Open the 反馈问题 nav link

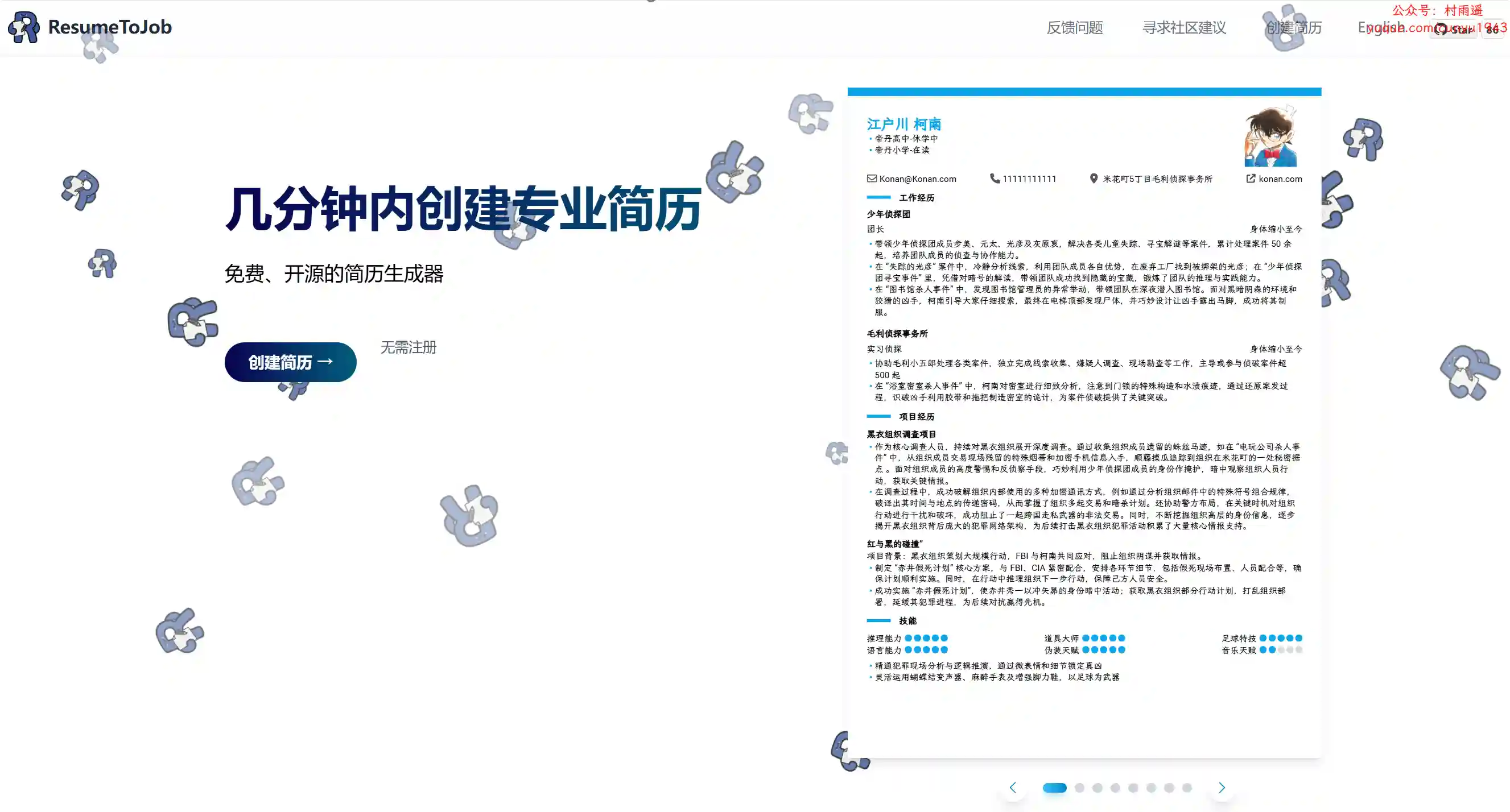(x=1075, y=27)
